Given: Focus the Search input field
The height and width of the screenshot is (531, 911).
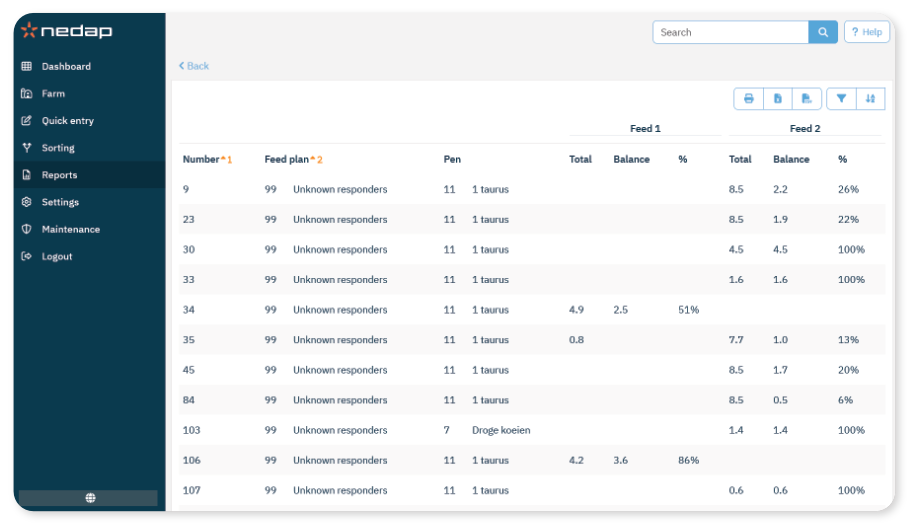Looking at the screenshot, I should (x=730, y=32).
